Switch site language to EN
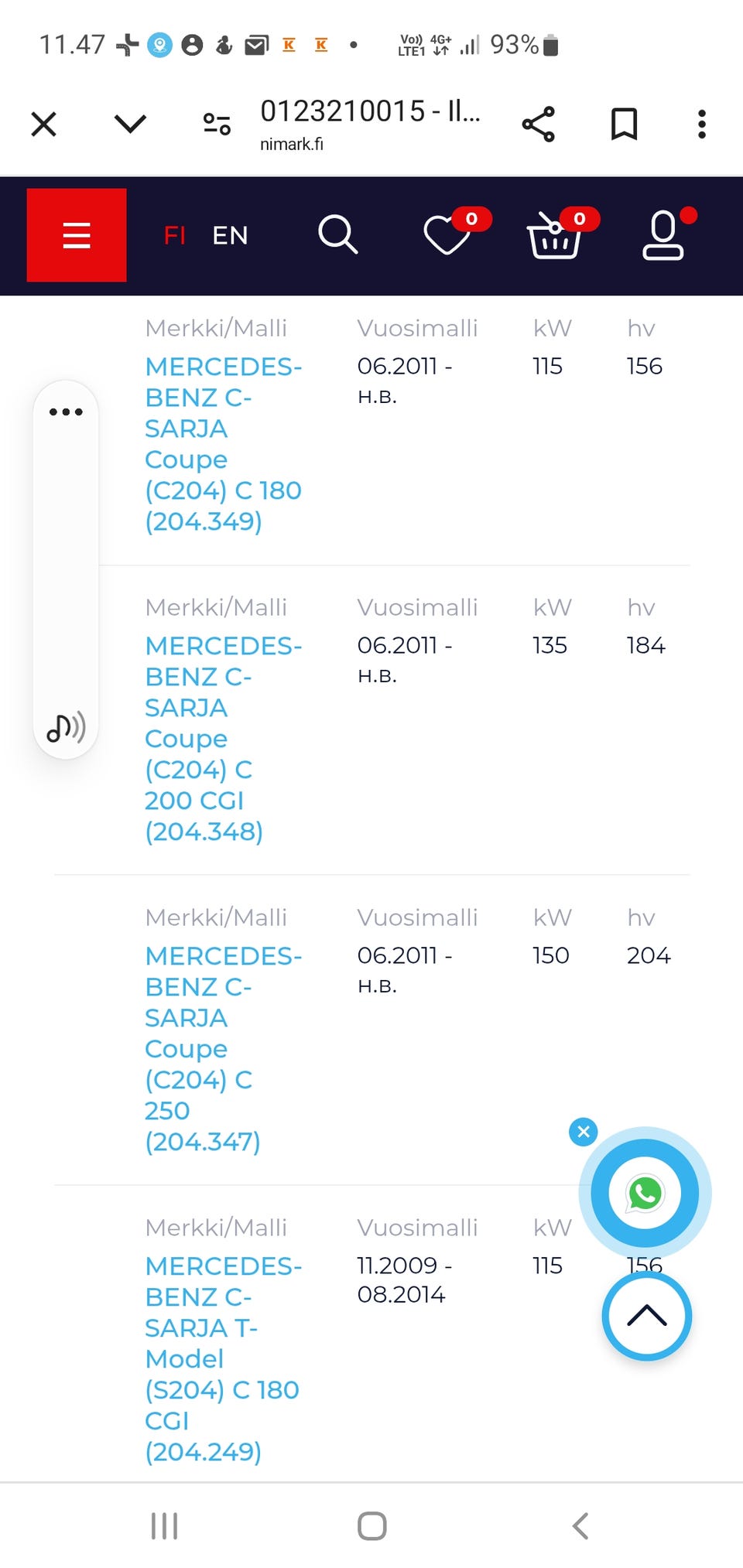Screen dimensions: 743x1568 pyautogui.click(x=230, y=235)
